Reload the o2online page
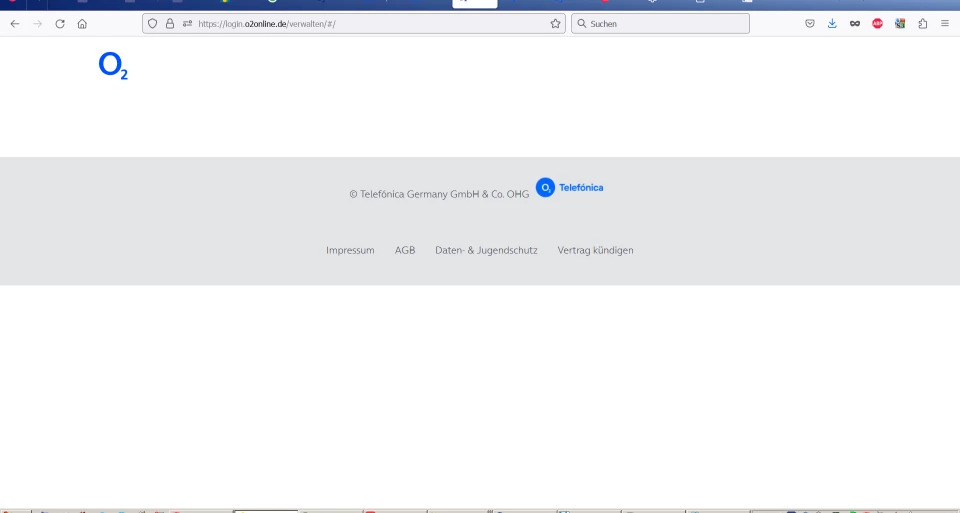Image resolution: width=960 pixels, height=513 pixels. click(x=60, y=24)
